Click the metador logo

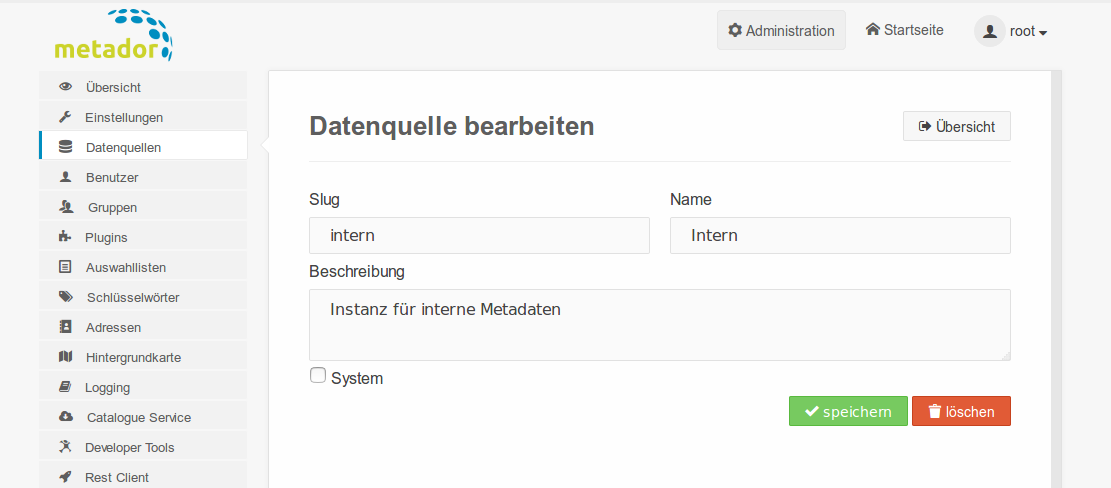click(x=113, y=35)
